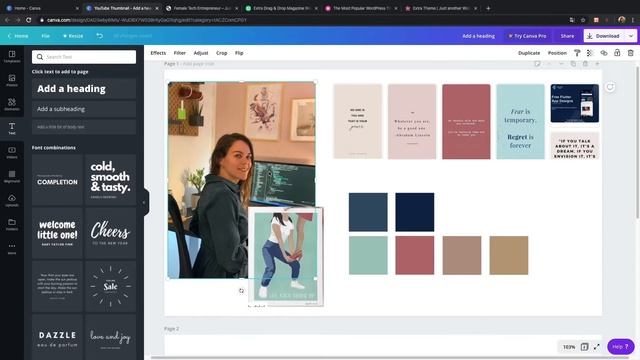The width and height of the screenshot is (640, 360).
Task: Click the rotate handle below the photo
Action: [241, 291]
